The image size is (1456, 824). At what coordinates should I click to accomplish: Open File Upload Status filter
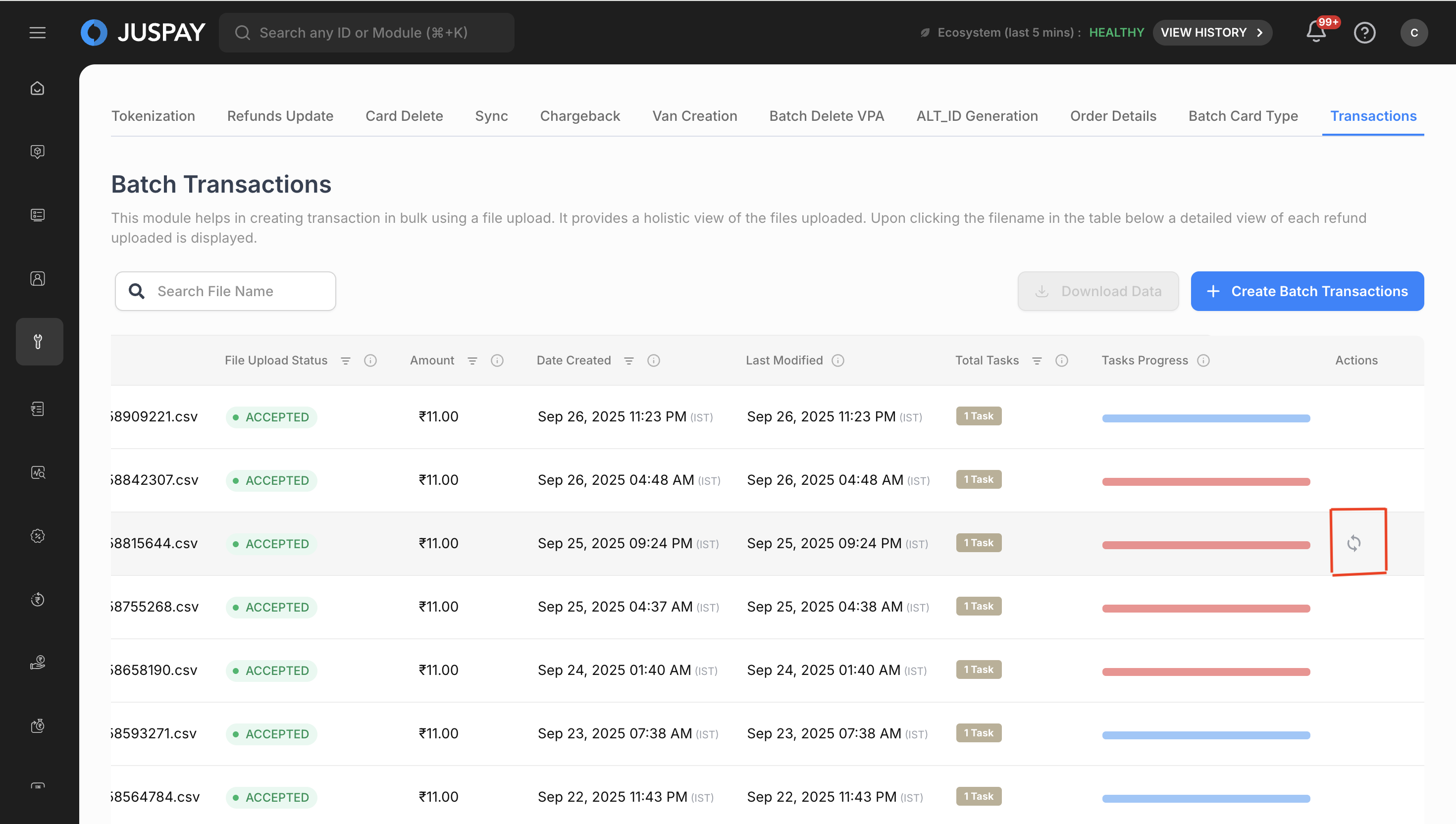[x=345, y=360]
